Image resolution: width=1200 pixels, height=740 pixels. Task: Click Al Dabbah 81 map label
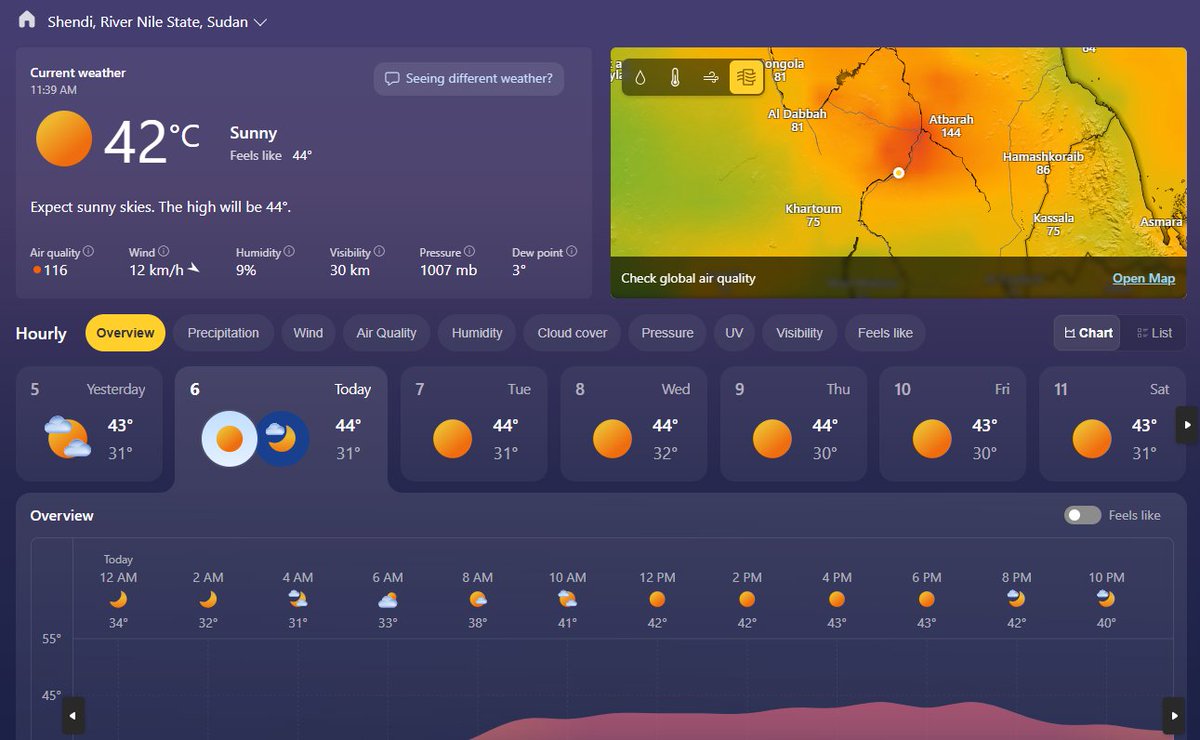(x=797, y=120)
